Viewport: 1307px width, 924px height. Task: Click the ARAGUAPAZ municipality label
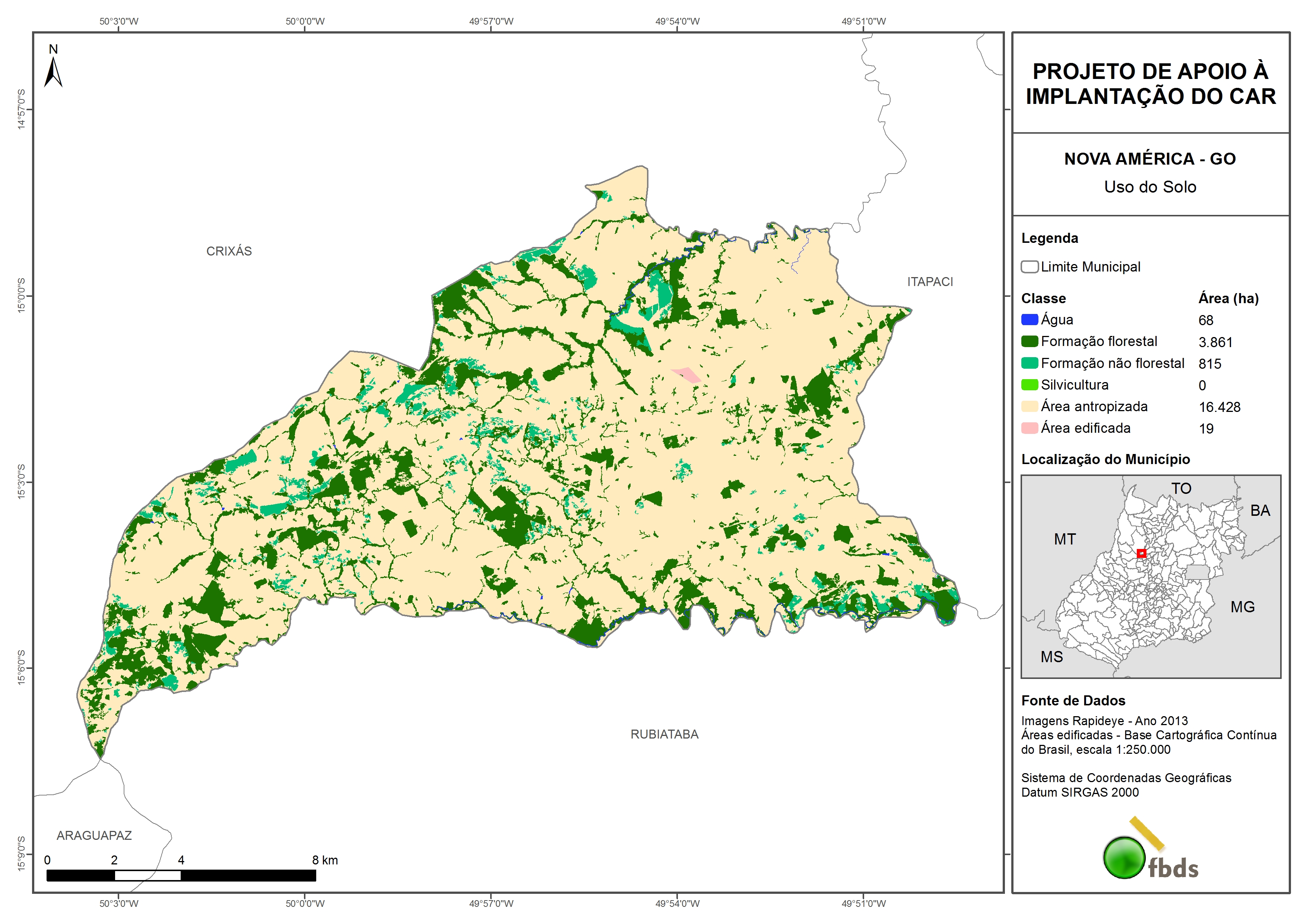click(94, 835)
